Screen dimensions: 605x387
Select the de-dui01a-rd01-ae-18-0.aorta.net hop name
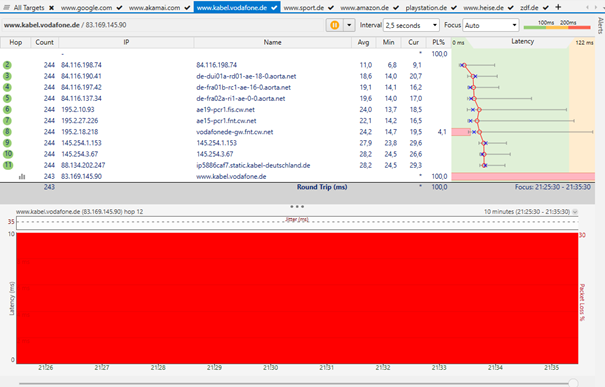click(x=246, y=76)
